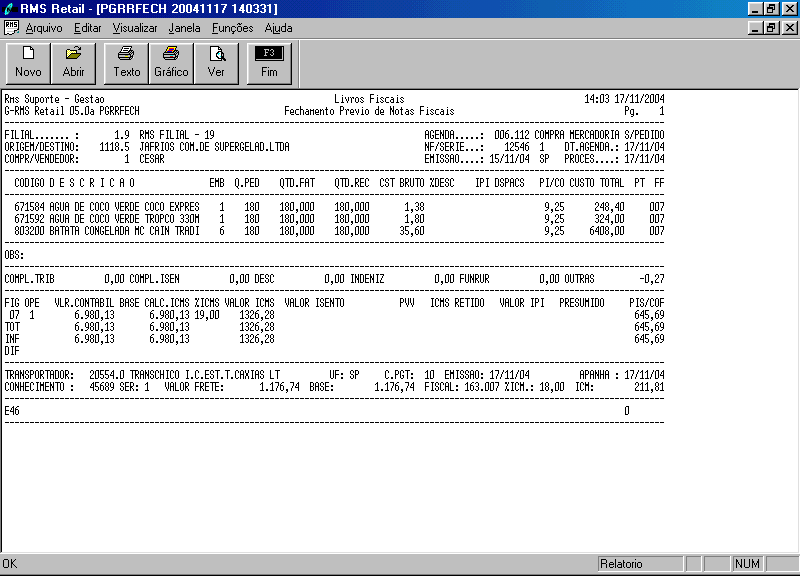Viewport: 800px width, 576px height.
Task: Click the QTD.FAT column header
Action: 297,183
